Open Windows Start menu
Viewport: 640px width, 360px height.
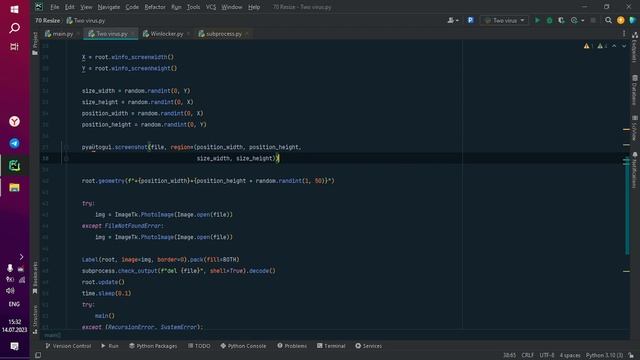pyautogui.click(x=14, y=9)
